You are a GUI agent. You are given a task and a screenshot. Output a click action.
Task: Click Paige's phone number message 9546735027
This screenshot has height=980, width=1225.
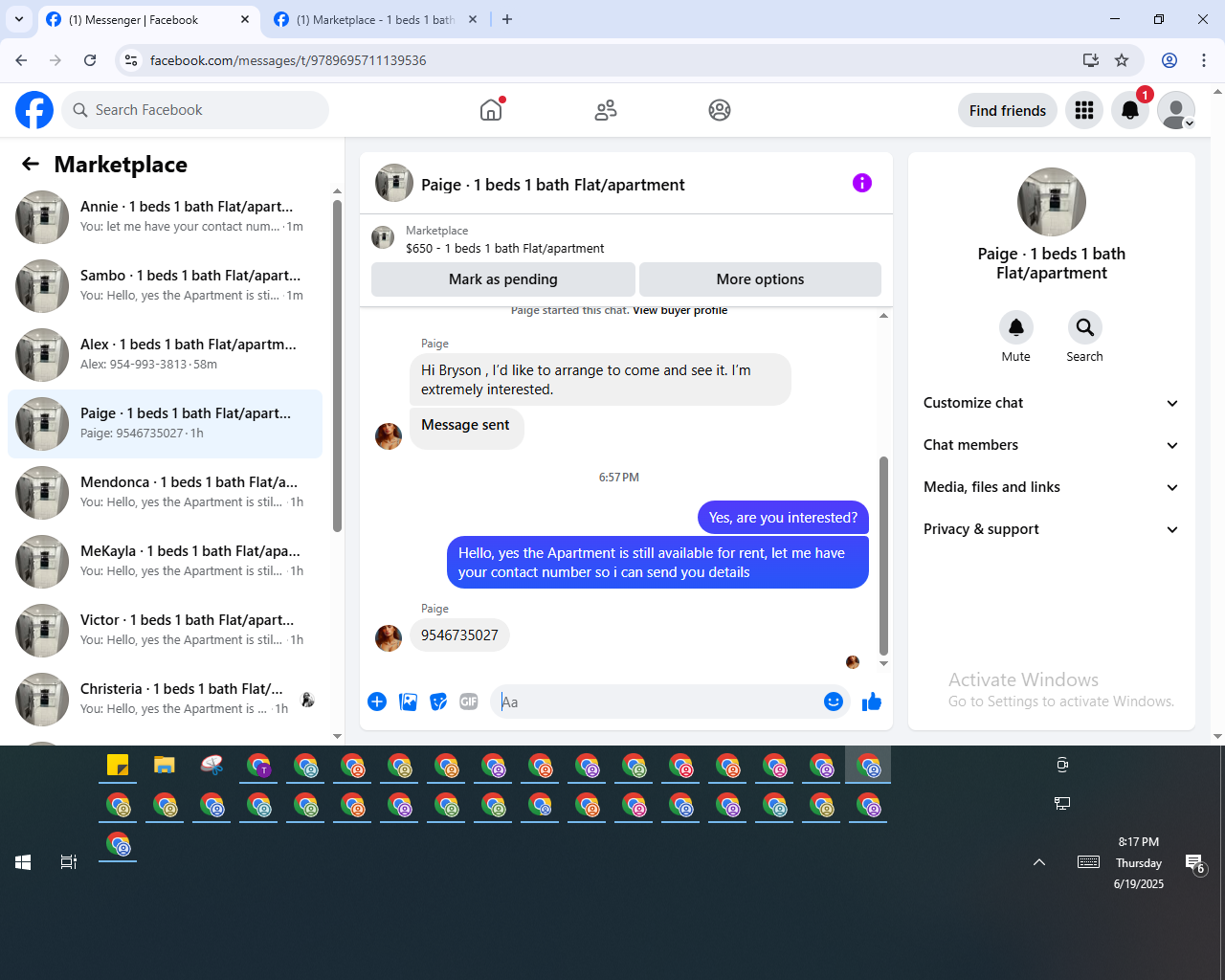pyautogui.click(x=459, y=635)
